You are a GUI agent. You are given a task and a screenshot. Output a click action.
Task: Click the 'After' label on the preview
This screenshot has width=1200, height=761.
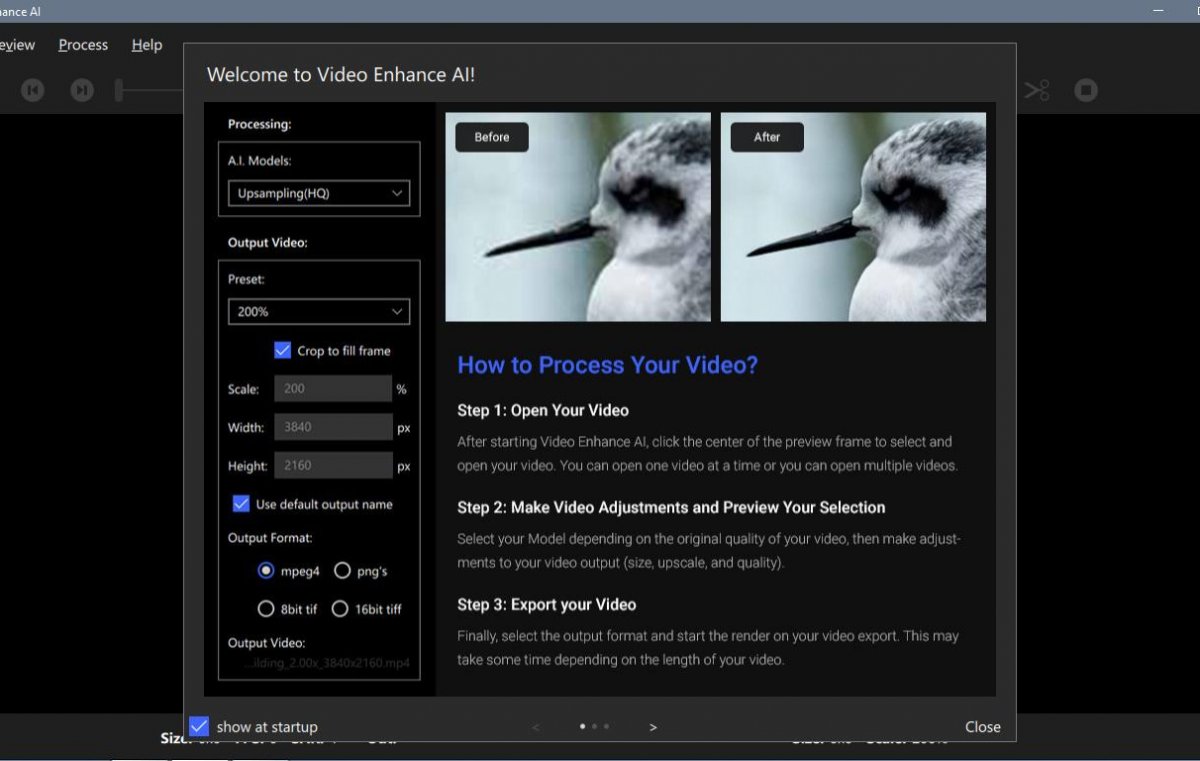click(767, 137)
